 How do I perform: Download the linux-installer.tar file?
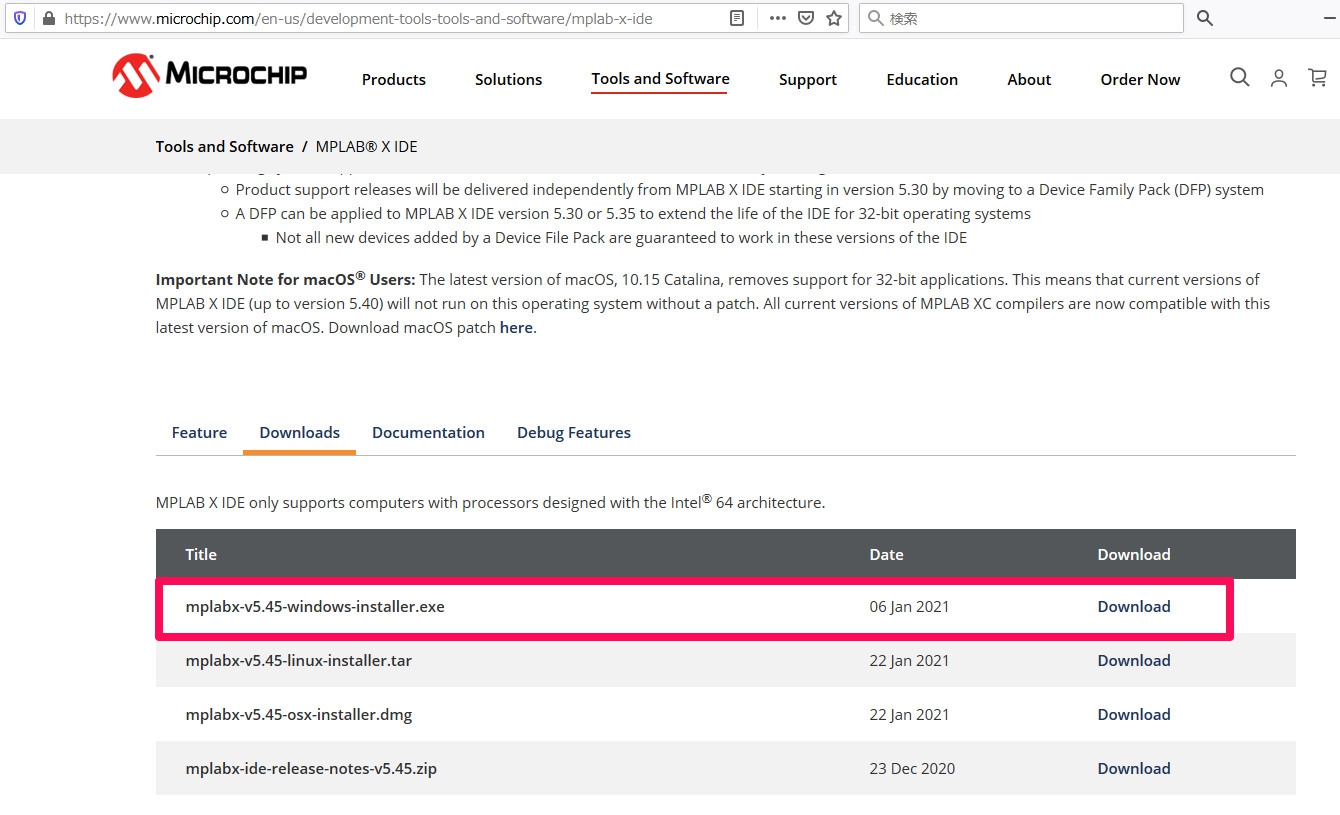1134,660
